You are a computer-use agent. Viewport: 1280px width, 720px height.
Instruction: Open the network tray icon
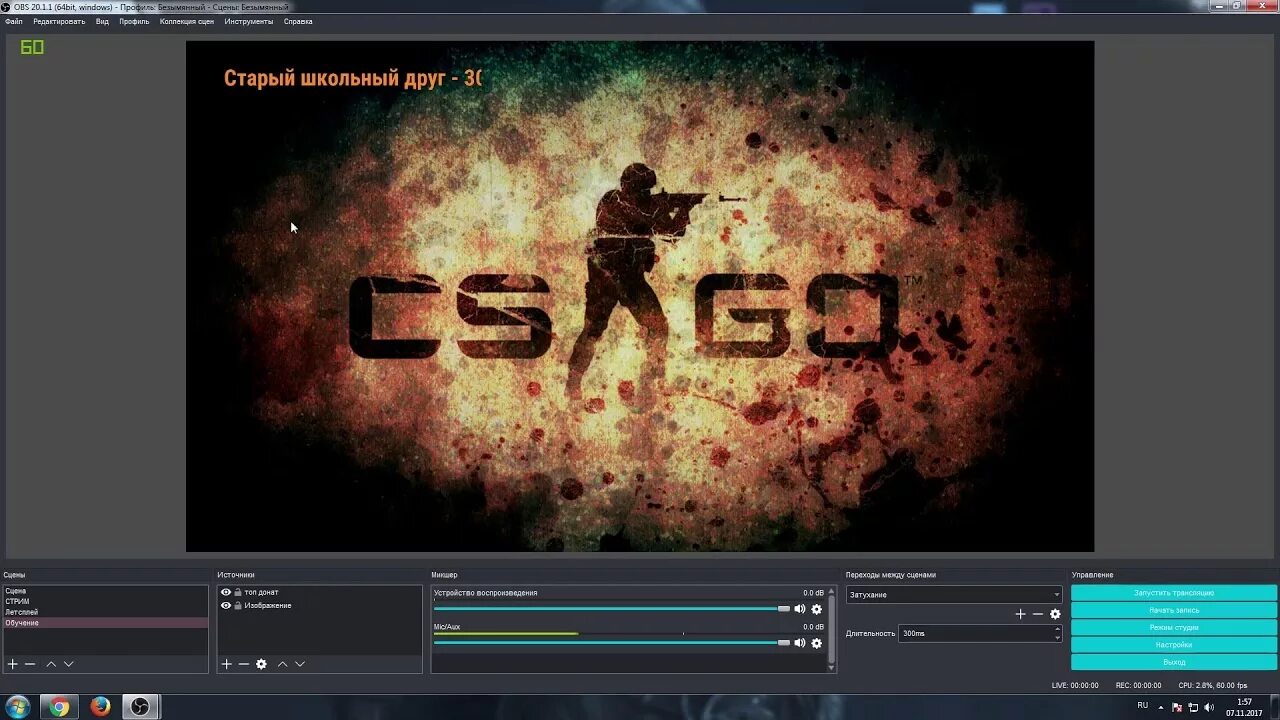(1193, 707)
